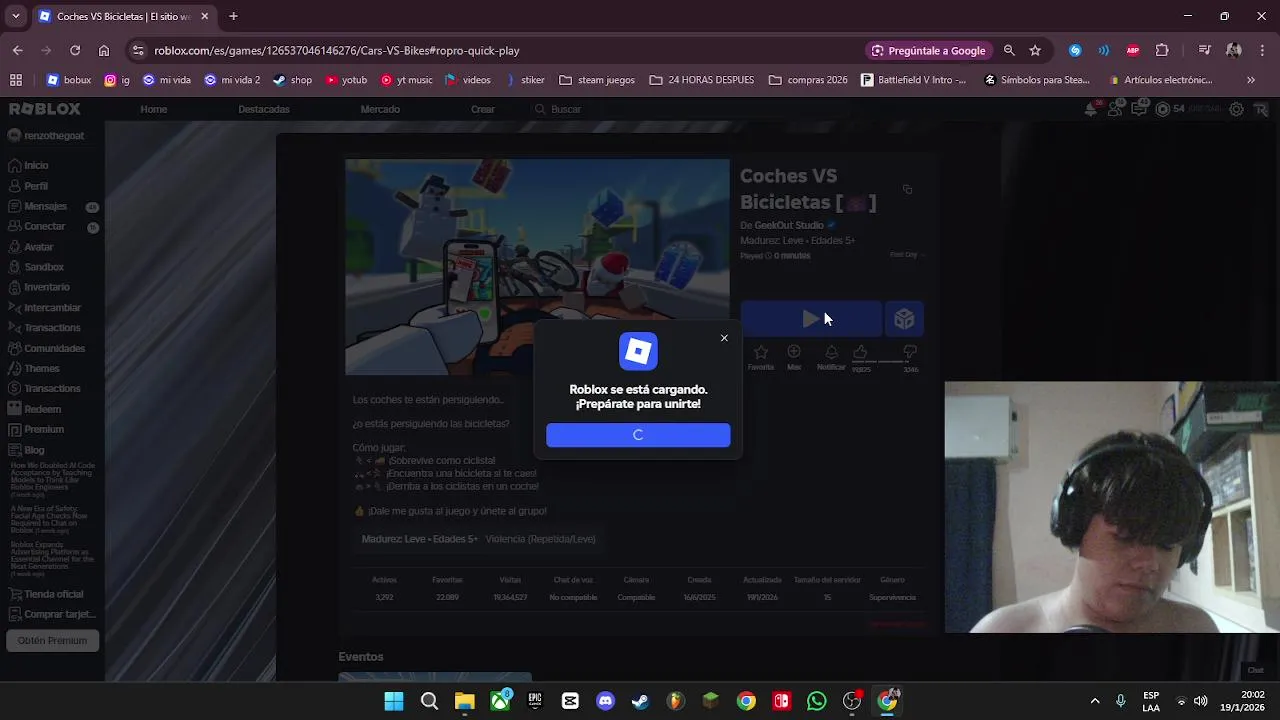Viewport: 1280px width, 720px height.
Task: Open Comunidades in the left sidebar
Action: (54, 348)
